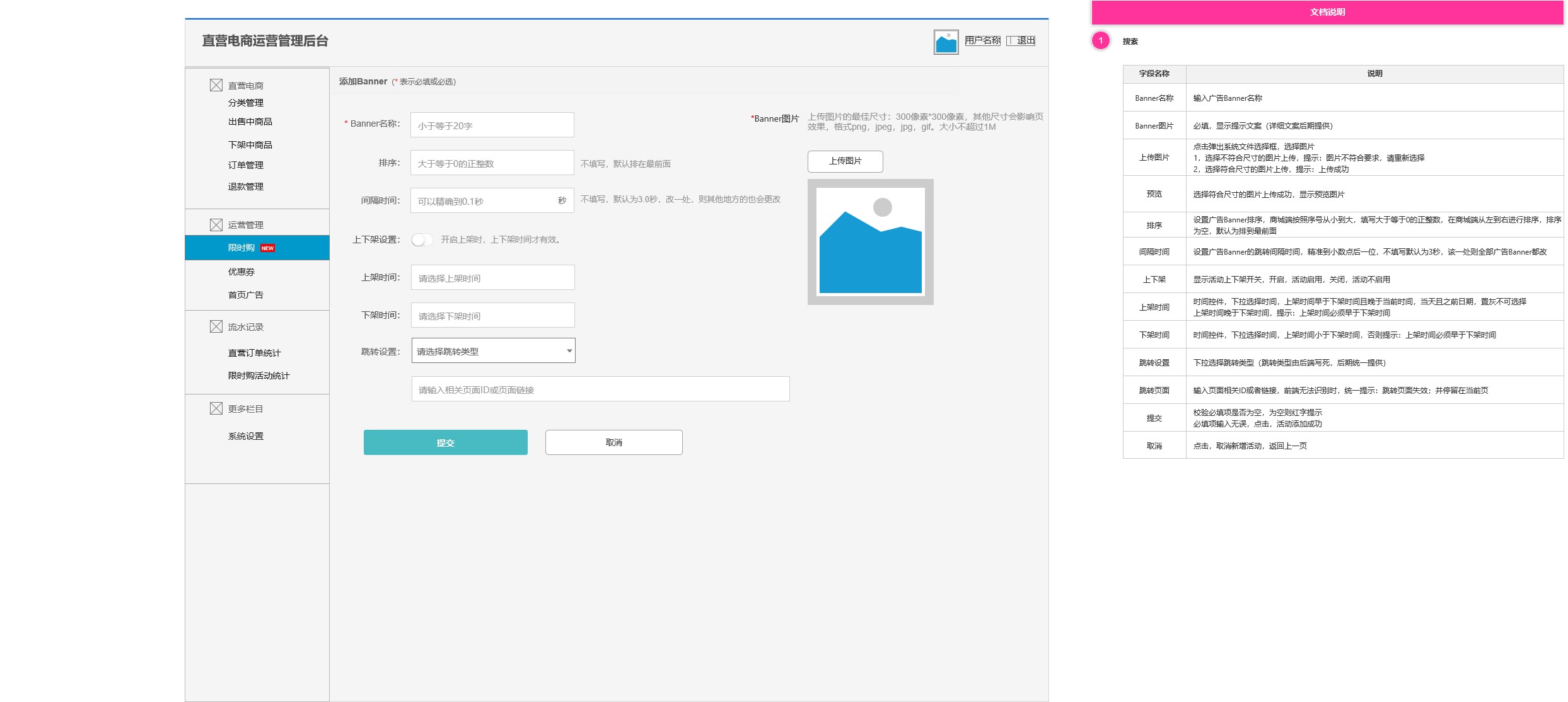Click the NEW badge beside 限时购
Screen dimensions: 1568x702
tap(267, 248)
